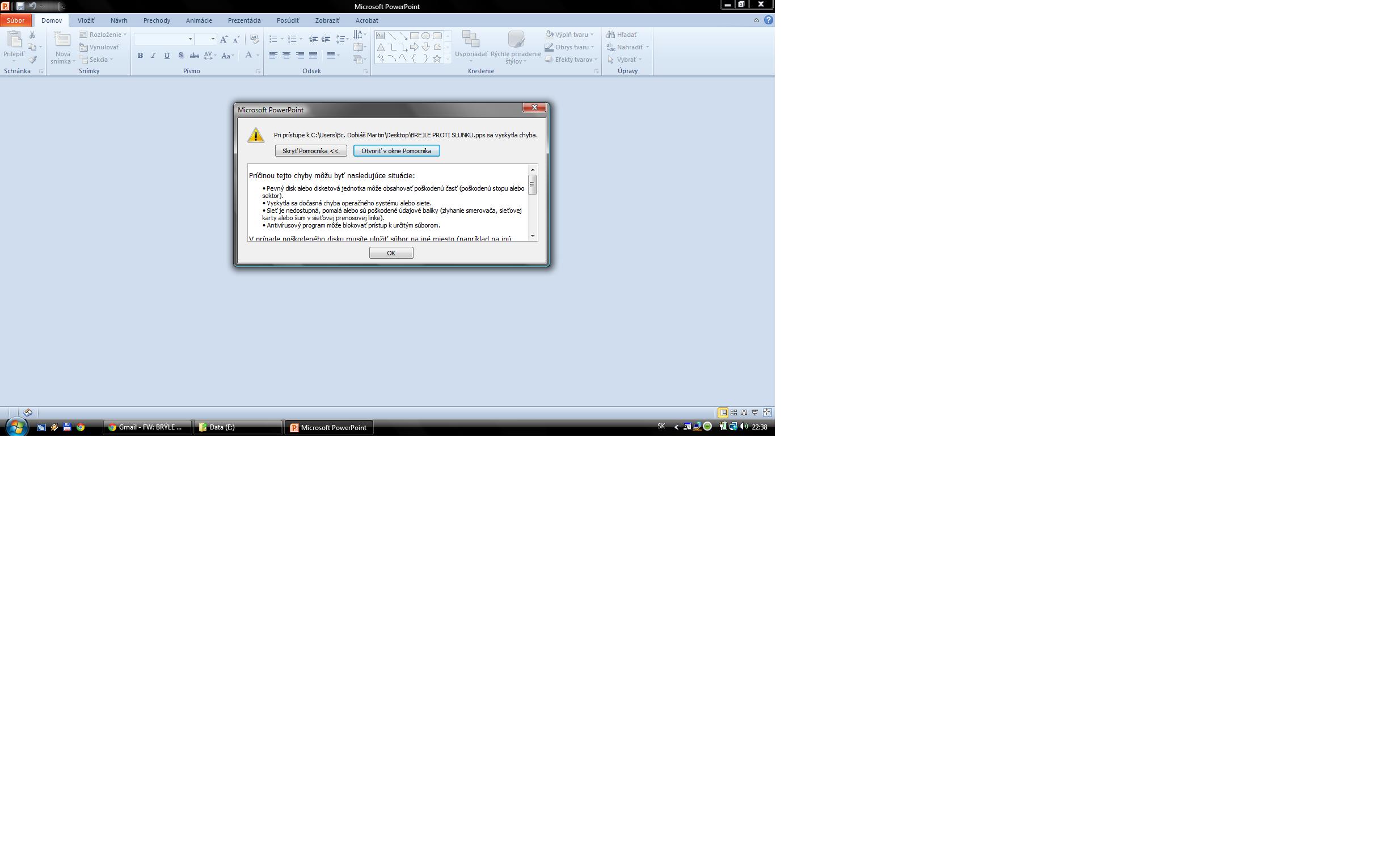Screen dimensions: 1400x842
Task: Click the Save icon in quick access toolbar
Action: point(20,6)
